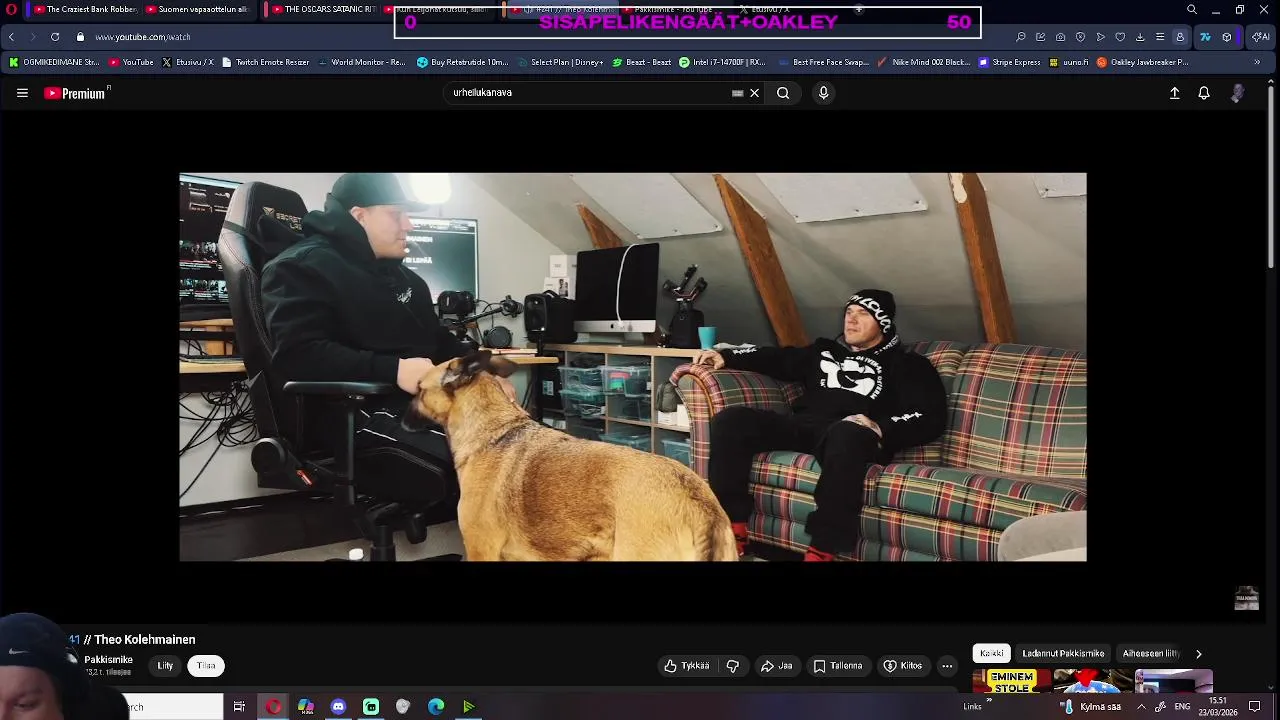Open the EMINEM STOLE recommended video thumbnail
The width and height of the screenshot is (1280, 720).
point(1011,682)
